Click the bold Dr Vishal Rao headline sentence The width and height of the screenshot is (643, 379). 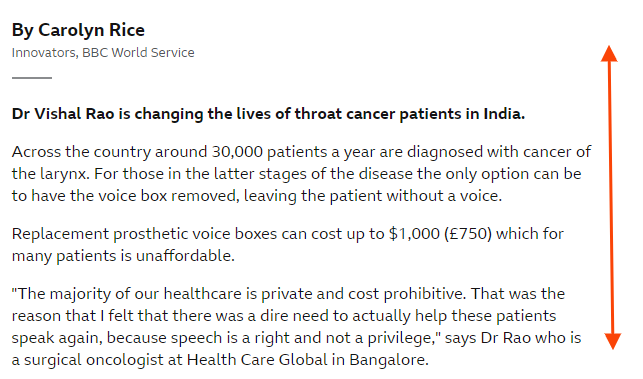pos(268,114)
